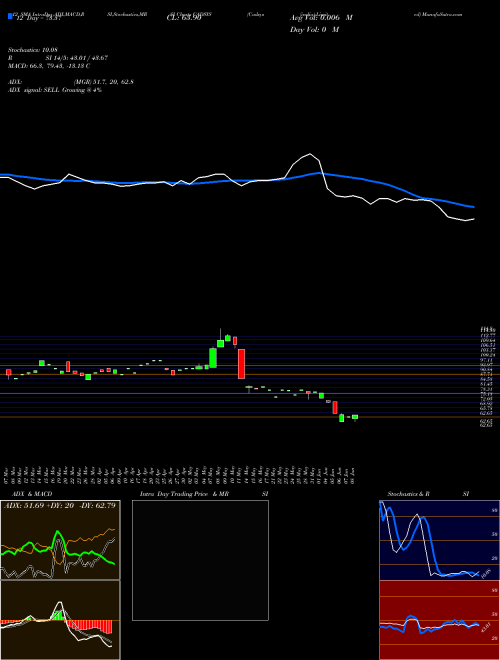This screenshot has width=500, height=660.
Task: Click the 'ADX signal: SELL Growing' text
Action: [55, 90]
